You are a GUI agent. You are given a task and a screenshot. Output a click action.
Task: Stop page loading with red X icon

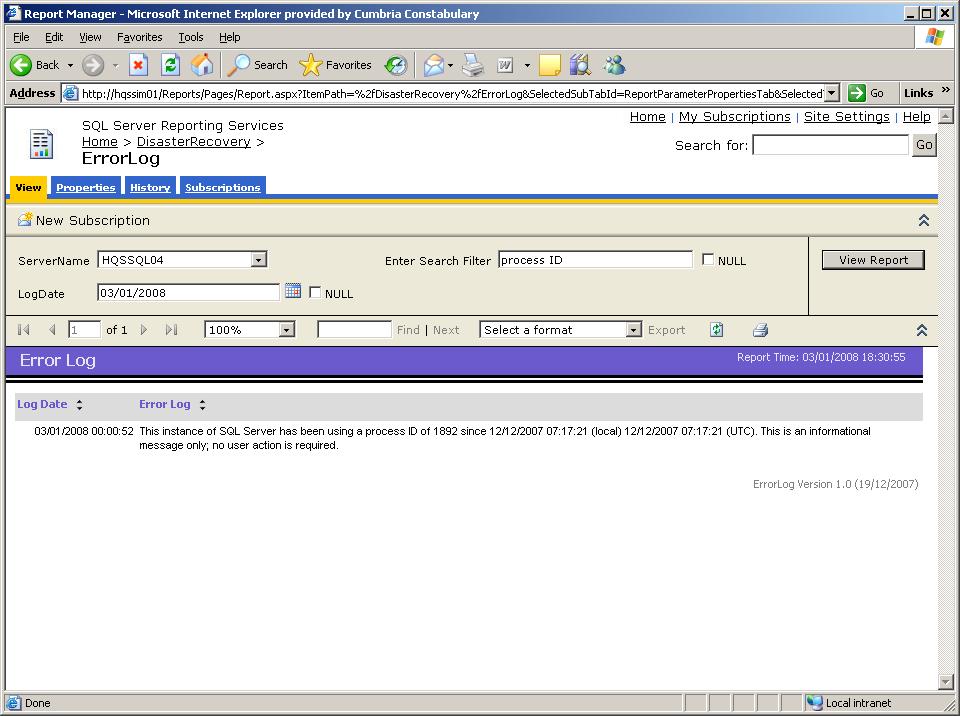[138, 65]
